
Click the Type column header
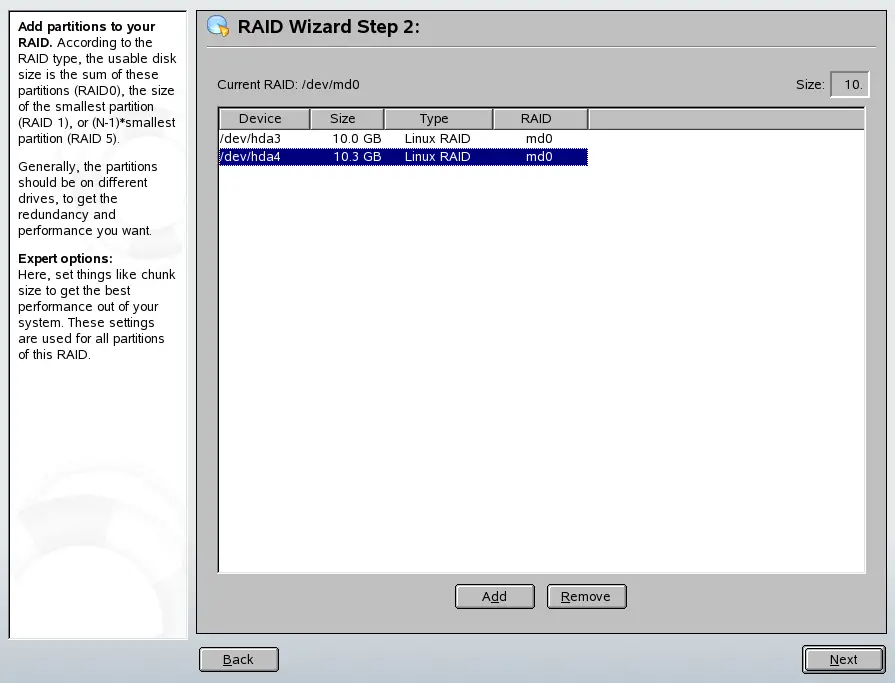coord(438,118)
